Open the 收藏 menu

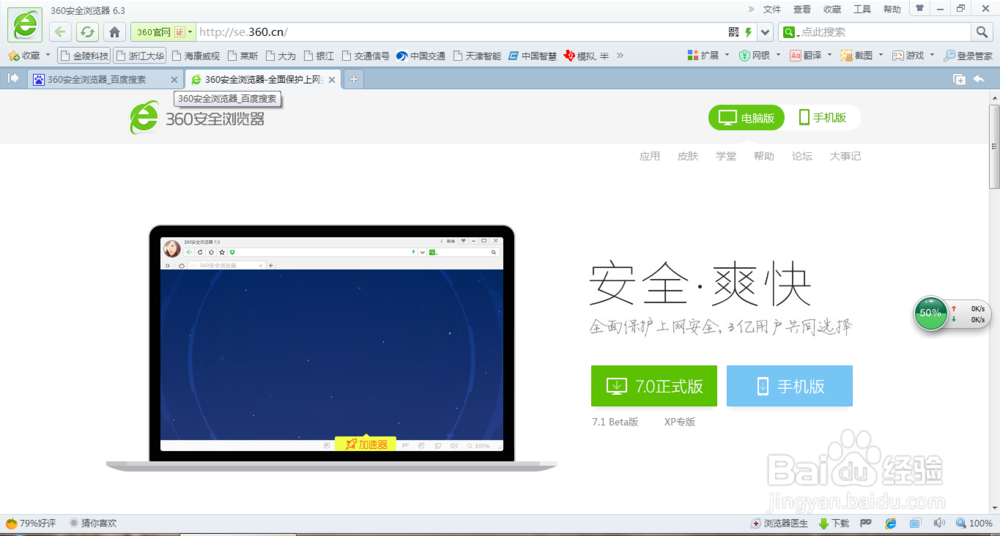click(832, 9)
